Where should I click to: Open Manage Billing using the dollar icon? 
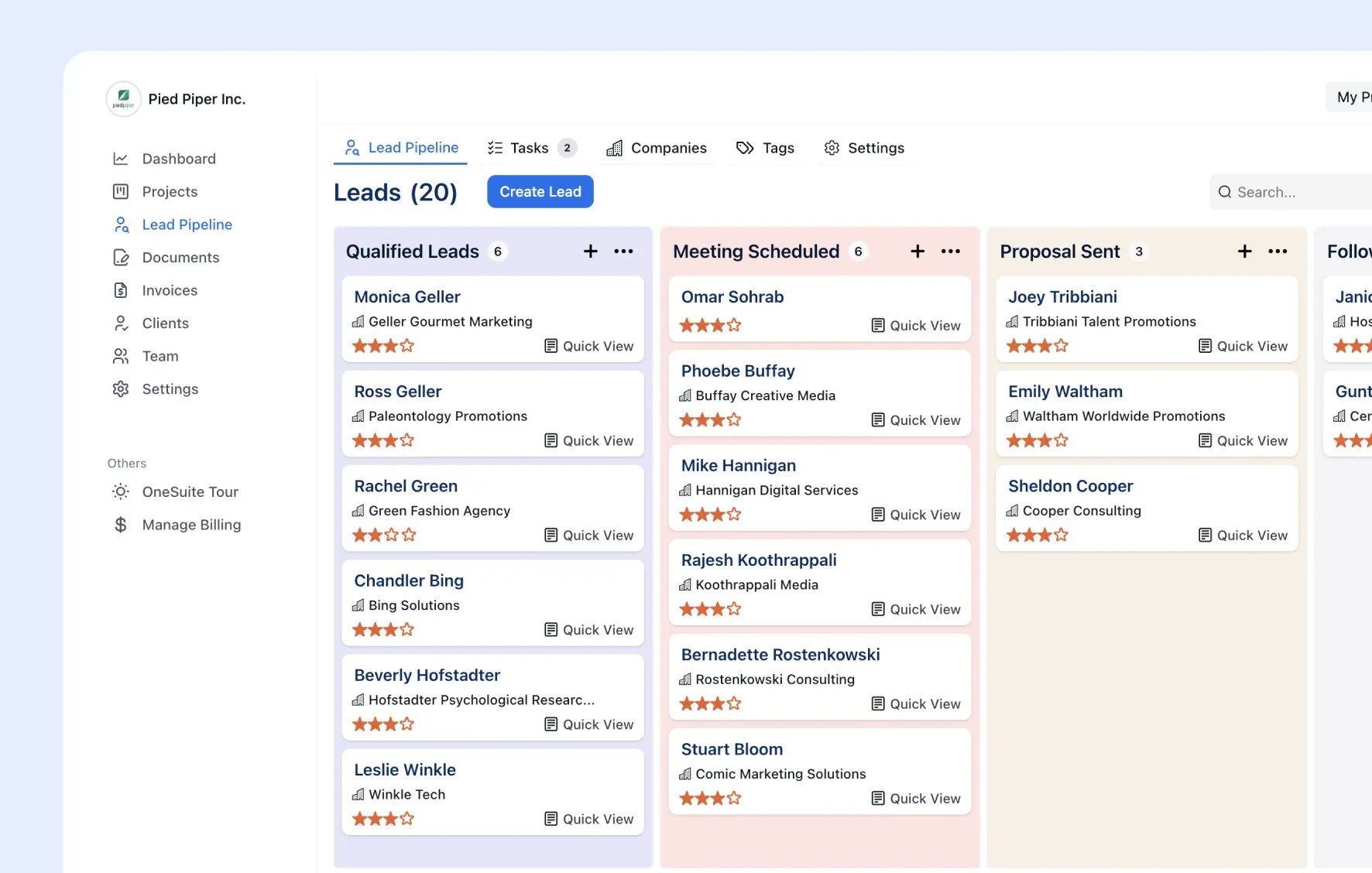(122, 524)
